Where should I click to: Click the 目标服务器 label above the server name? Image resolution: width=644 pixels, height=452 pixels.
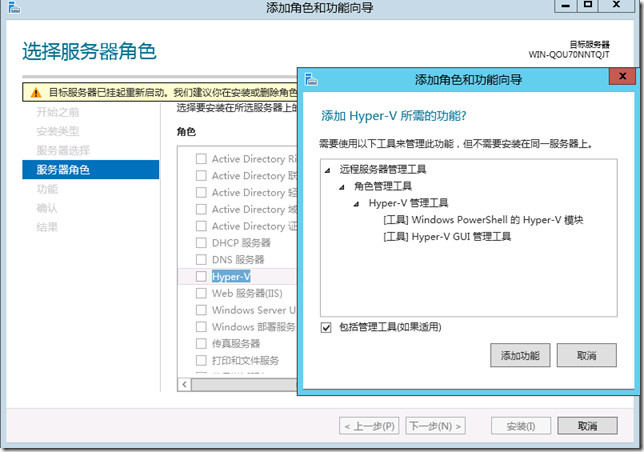590,44
